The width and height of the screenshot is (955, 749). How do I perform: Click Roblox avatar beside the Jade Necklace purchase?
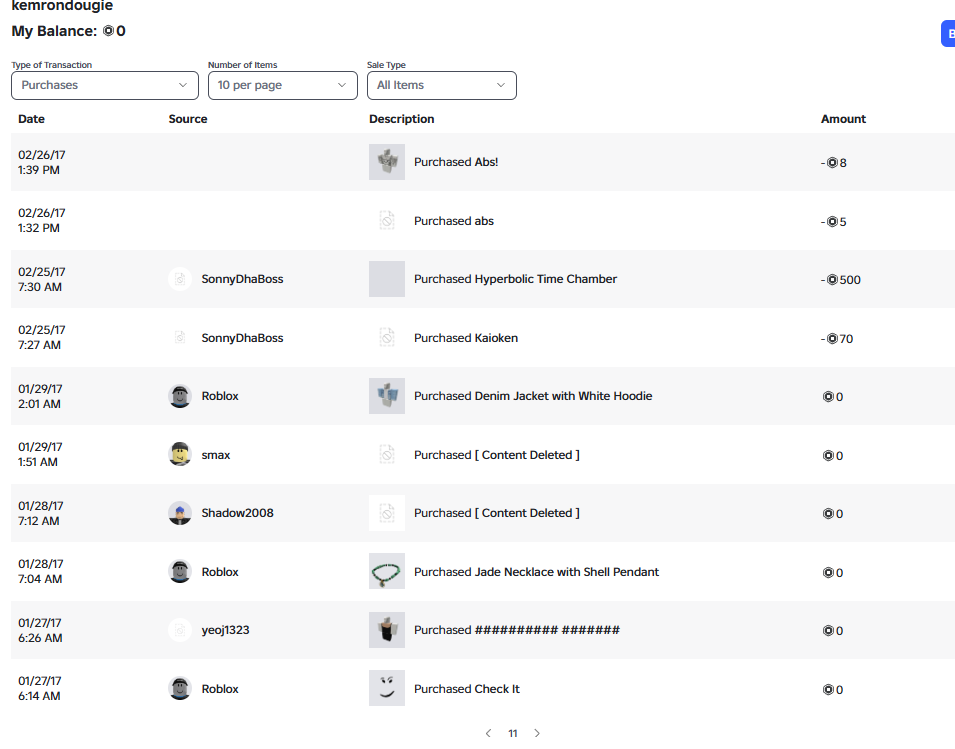180,571
